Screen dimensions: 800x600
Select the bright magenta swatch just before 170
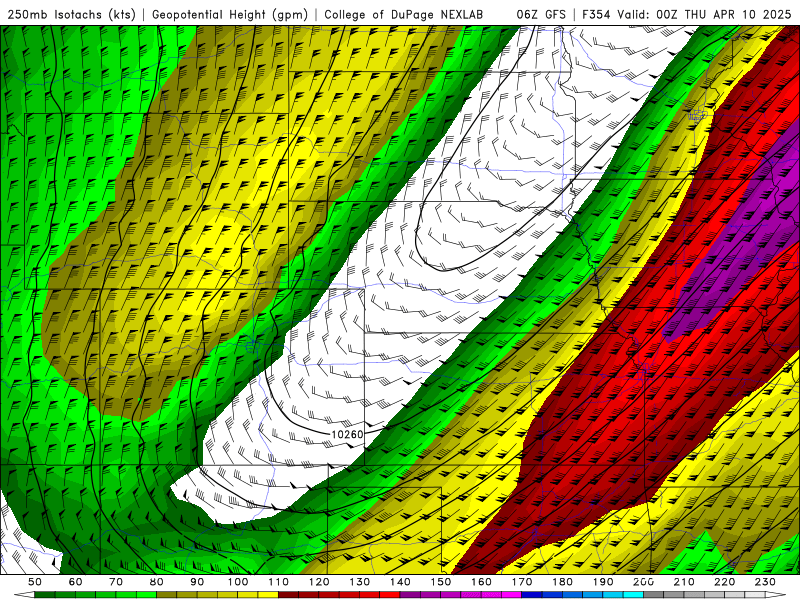(512, 595)
